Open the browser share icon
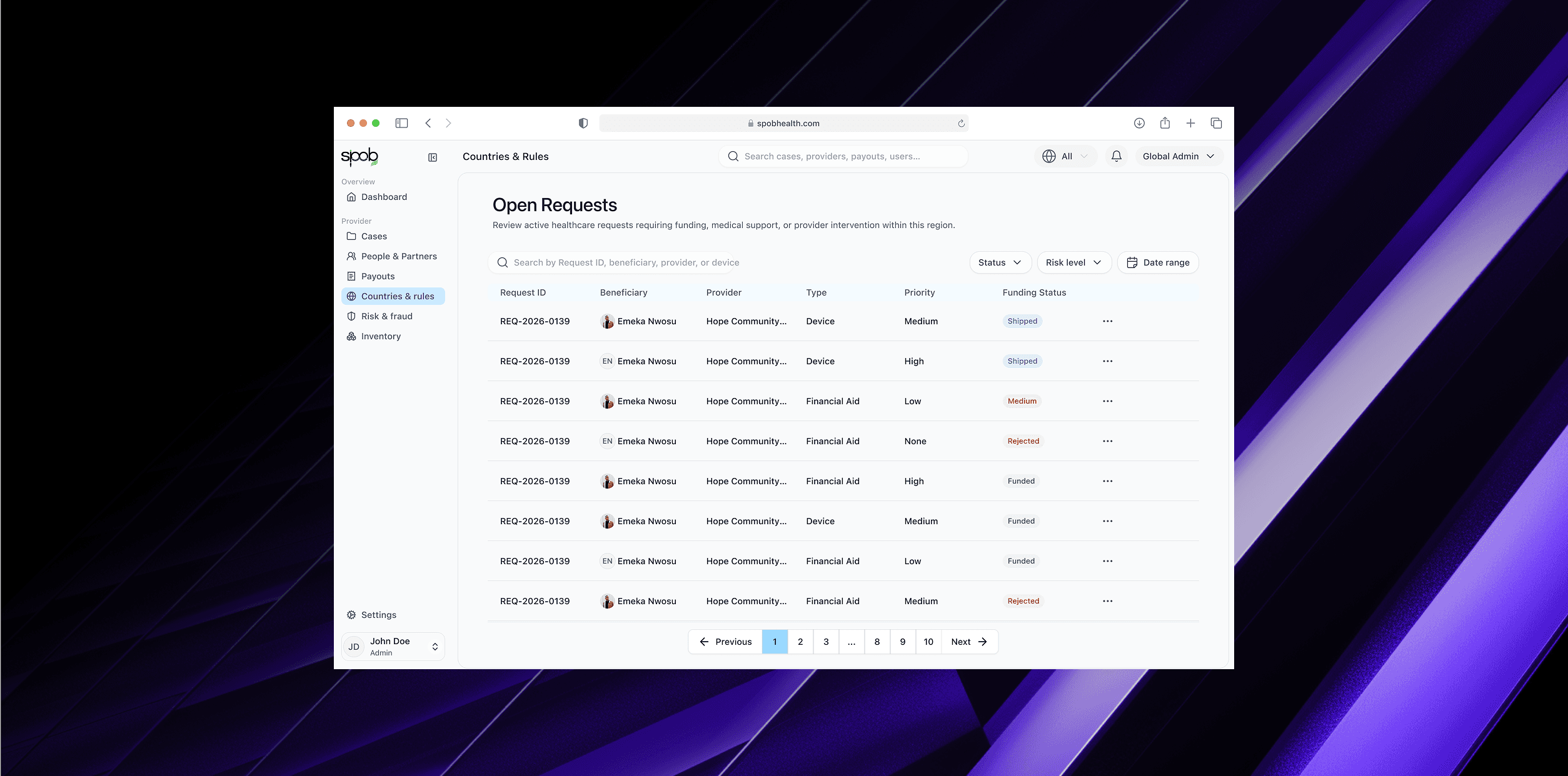 pyautogui.click(x=1165, y=123)
